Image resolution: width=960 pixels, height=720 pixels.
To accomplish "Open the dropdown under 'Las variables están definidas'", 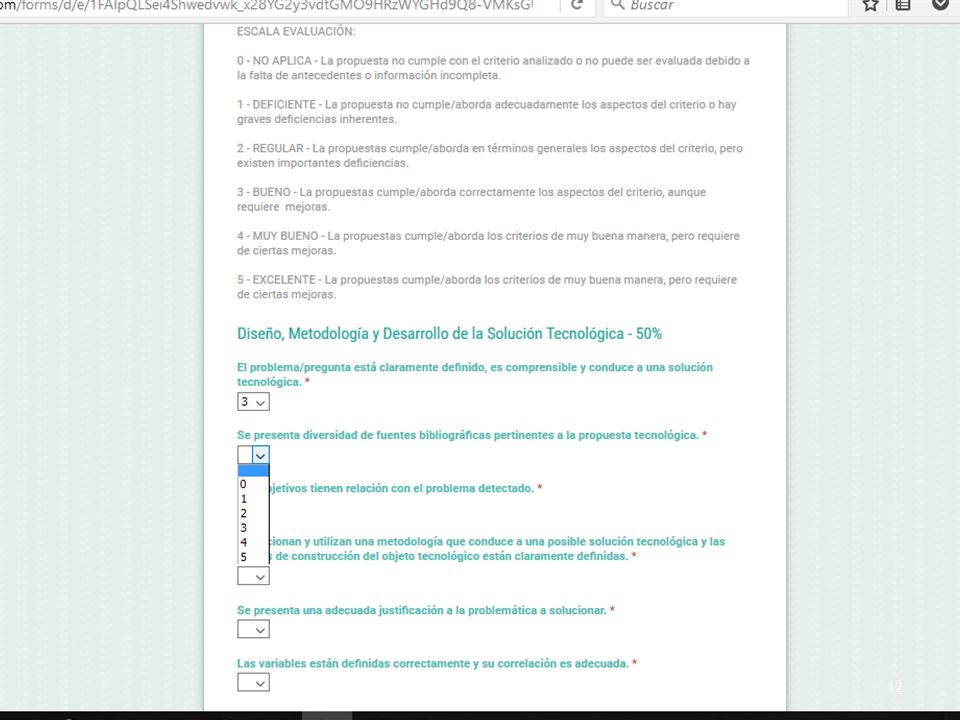I will click(253, 683).
